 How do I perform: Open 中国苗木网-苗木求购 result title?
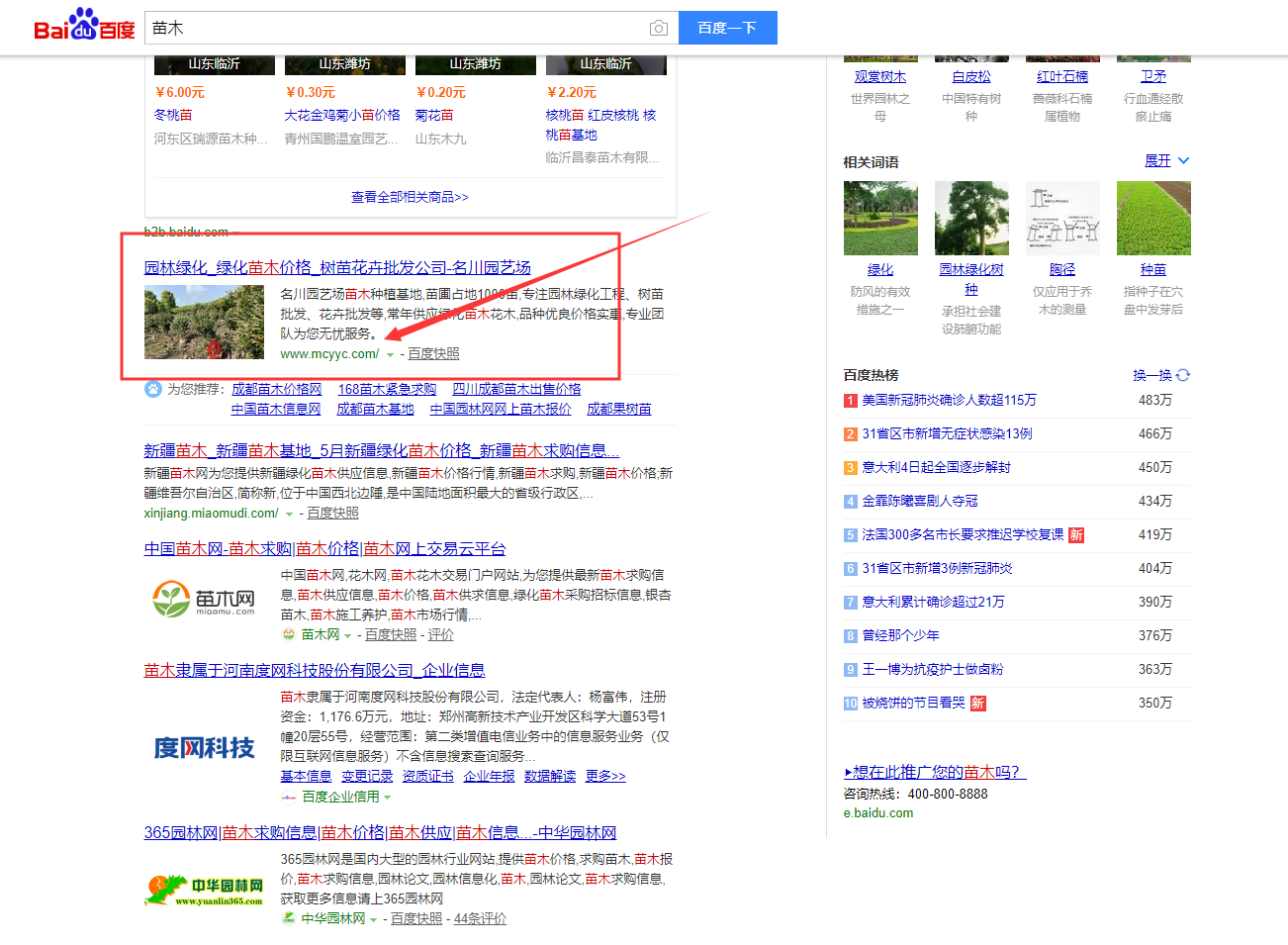coord(324,548)
